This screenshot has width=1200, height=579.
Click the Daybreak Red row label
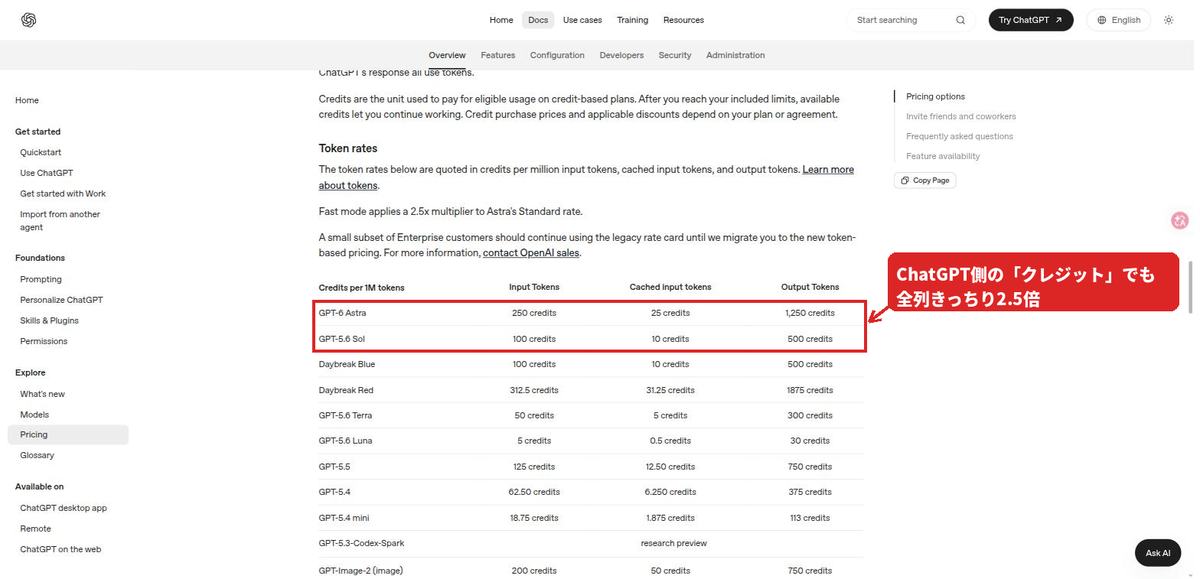(x=346, y=390)
